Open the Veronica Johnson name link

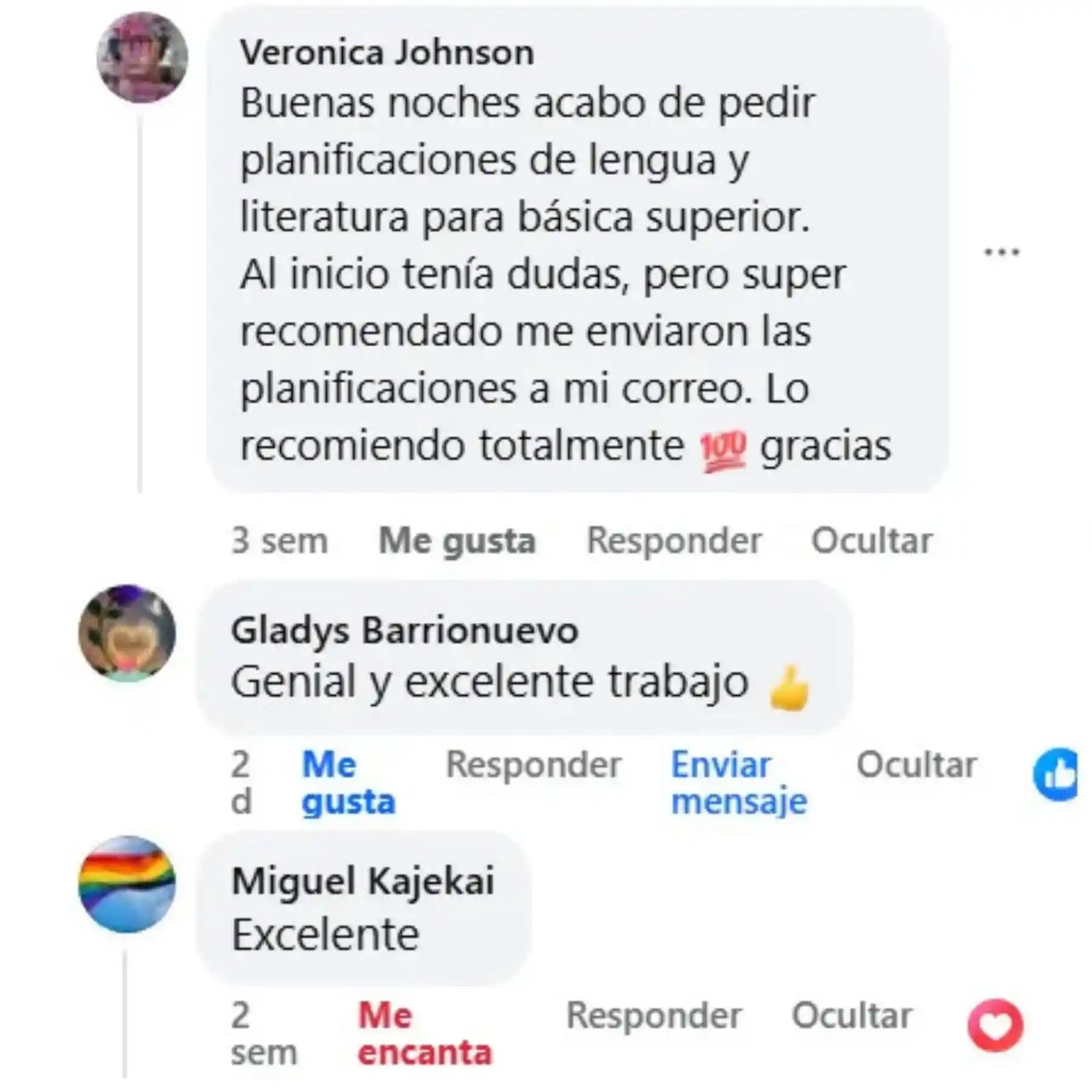pos(387,53)
